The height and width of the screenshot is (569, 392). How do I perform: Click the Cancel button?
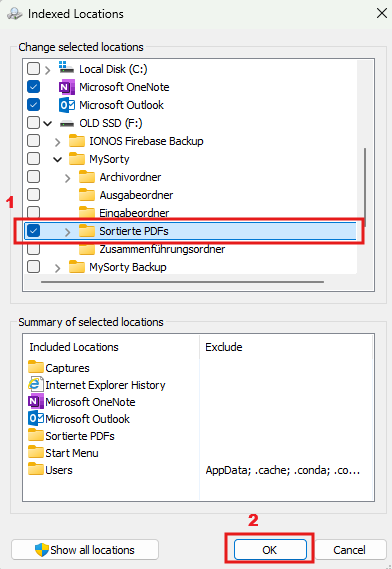coord(350,550)
